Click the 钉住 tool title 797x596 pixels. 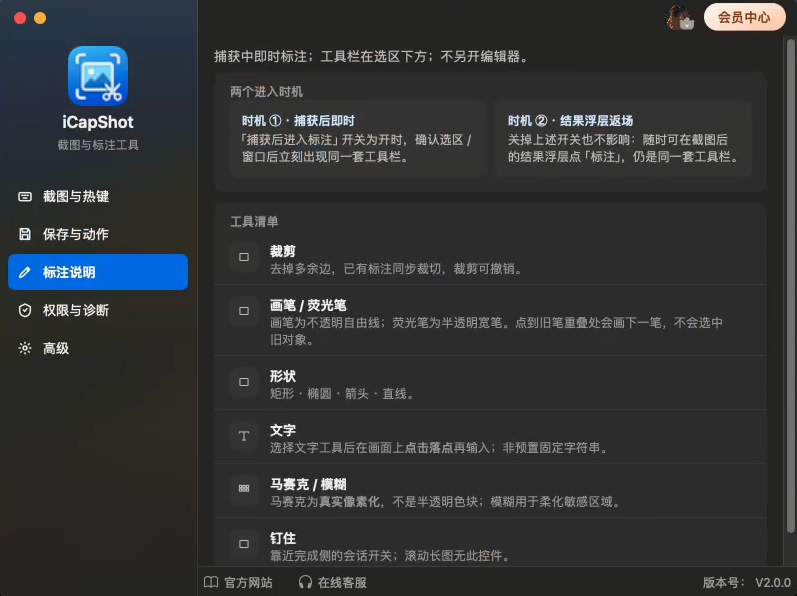283,538
